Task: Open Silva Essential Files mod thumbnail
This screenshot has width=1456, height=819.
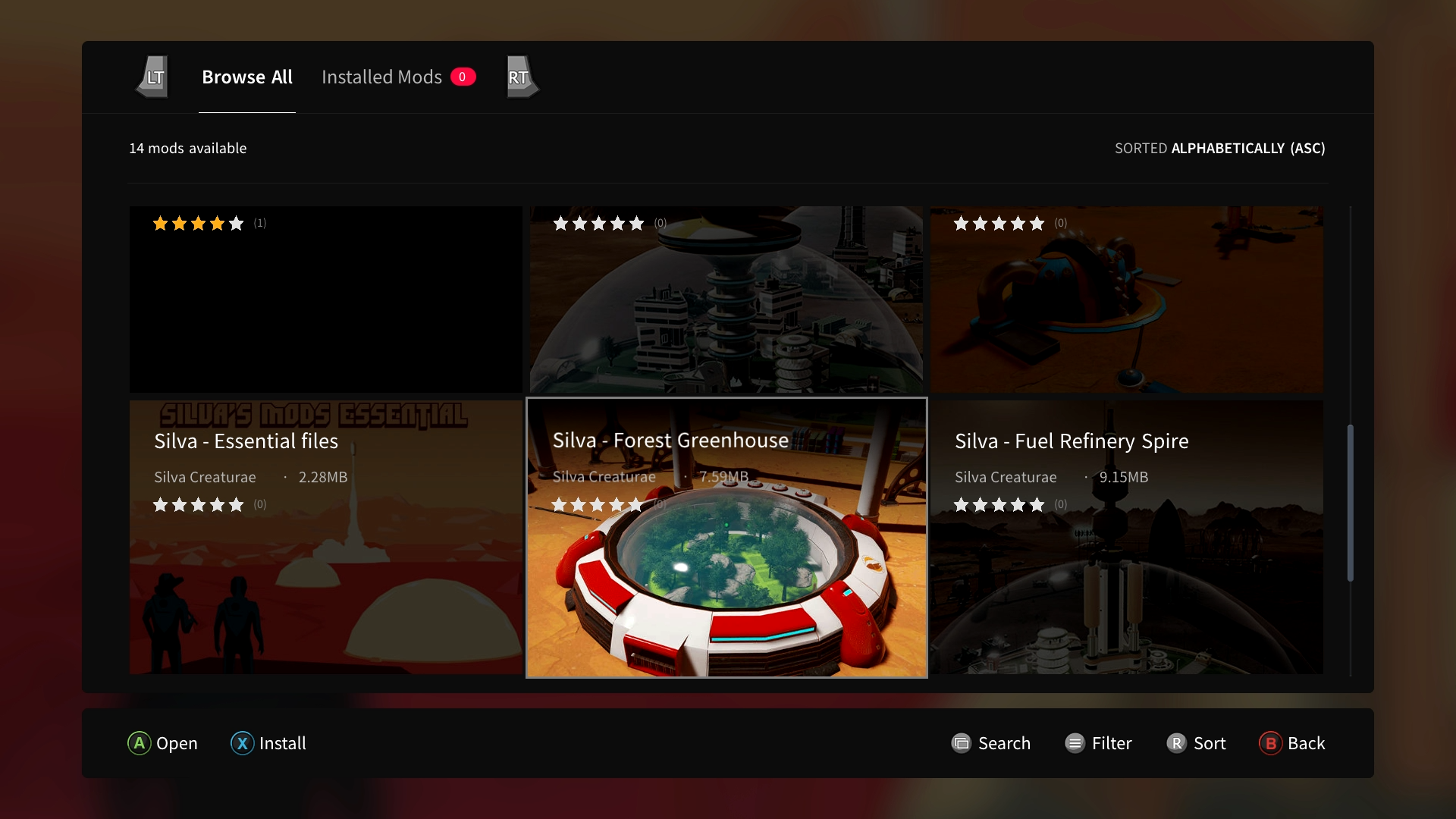Action: (326, 537)
